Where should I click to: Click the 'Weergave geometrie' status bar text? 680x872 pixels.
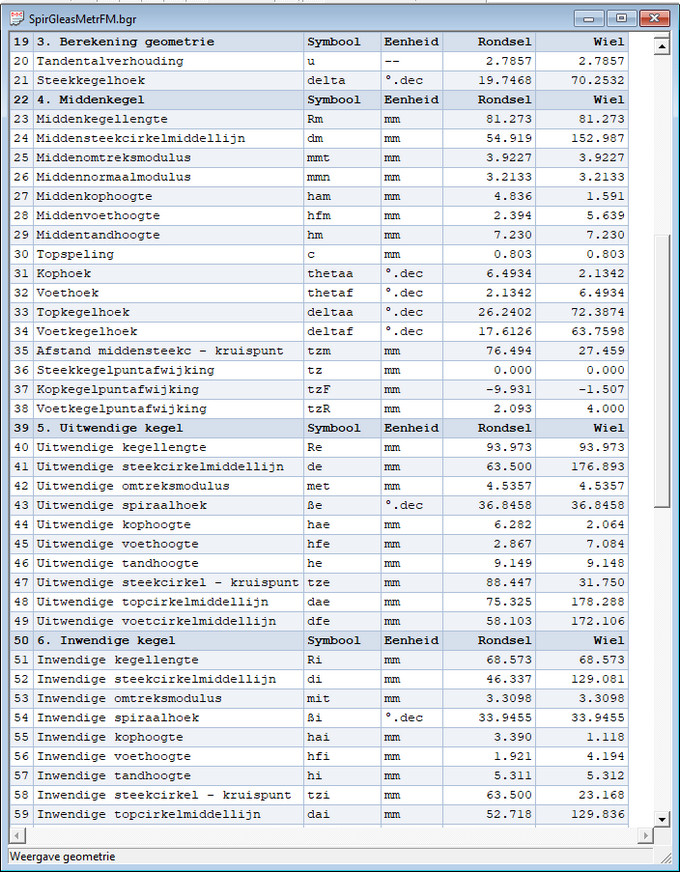(62, 856)
